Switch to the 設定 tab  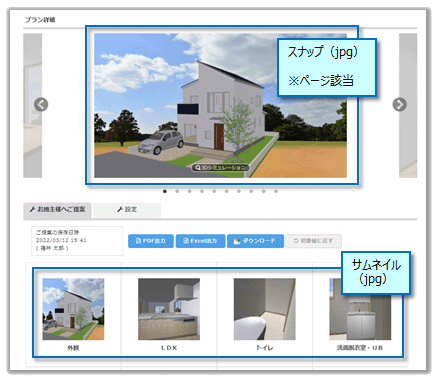[x=127, y=210]
